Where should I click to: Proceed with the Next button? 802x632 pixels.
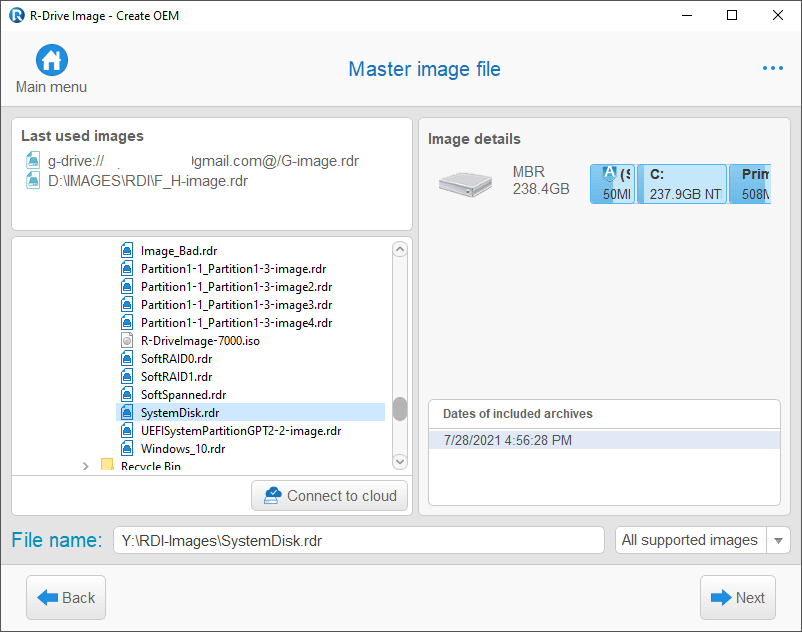coord(738,597)
